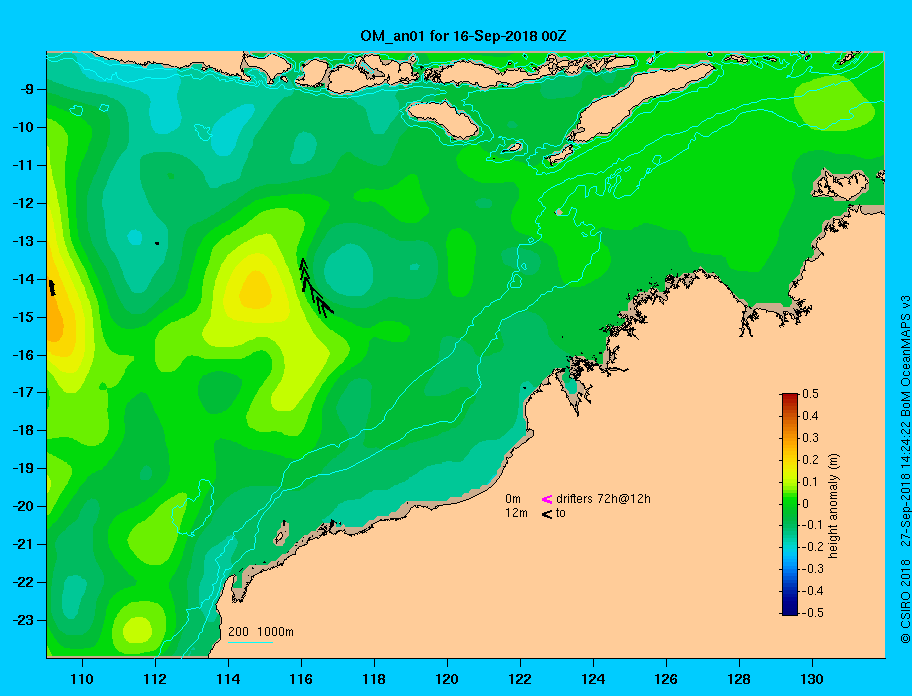This screenshot has width=912, height=696.
Task: Click the -18 latitude axis label
Action: click(x=24, y=431)
